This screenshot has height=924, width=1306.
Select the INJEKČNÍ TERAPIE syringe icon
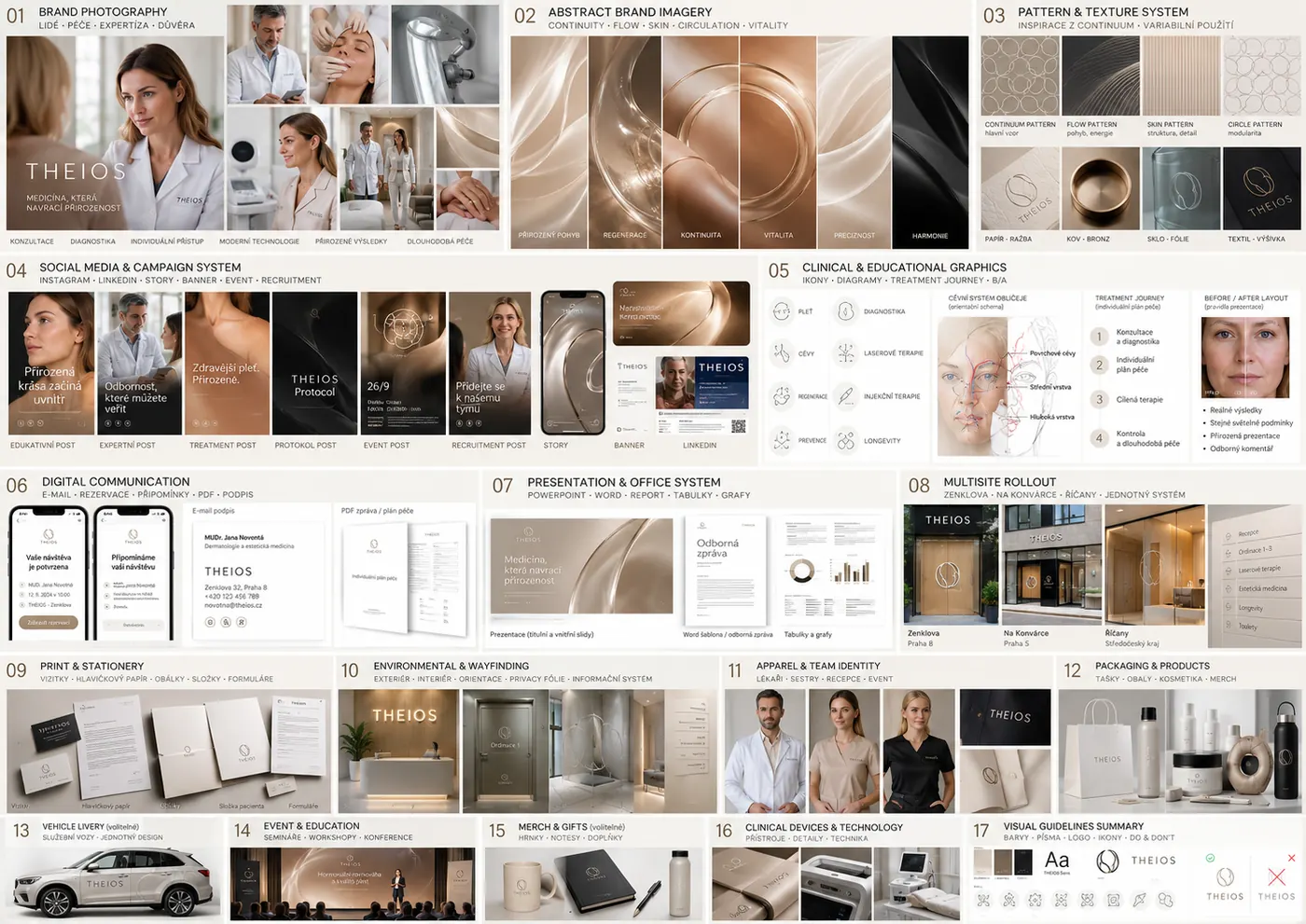845,396
